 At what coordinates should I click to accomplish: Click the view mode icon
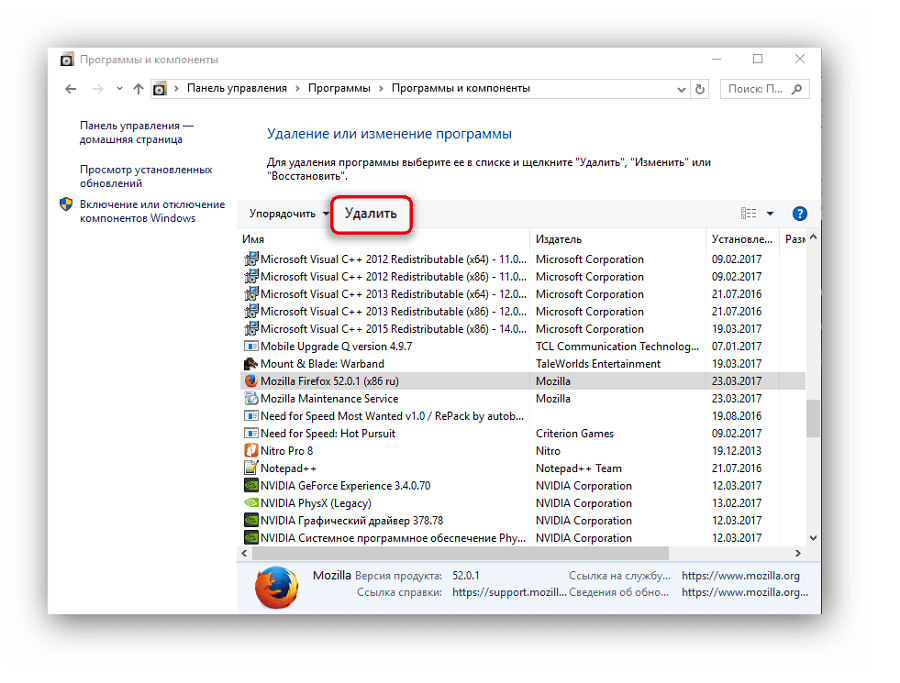pyautogui.click(x=748, y=213)
